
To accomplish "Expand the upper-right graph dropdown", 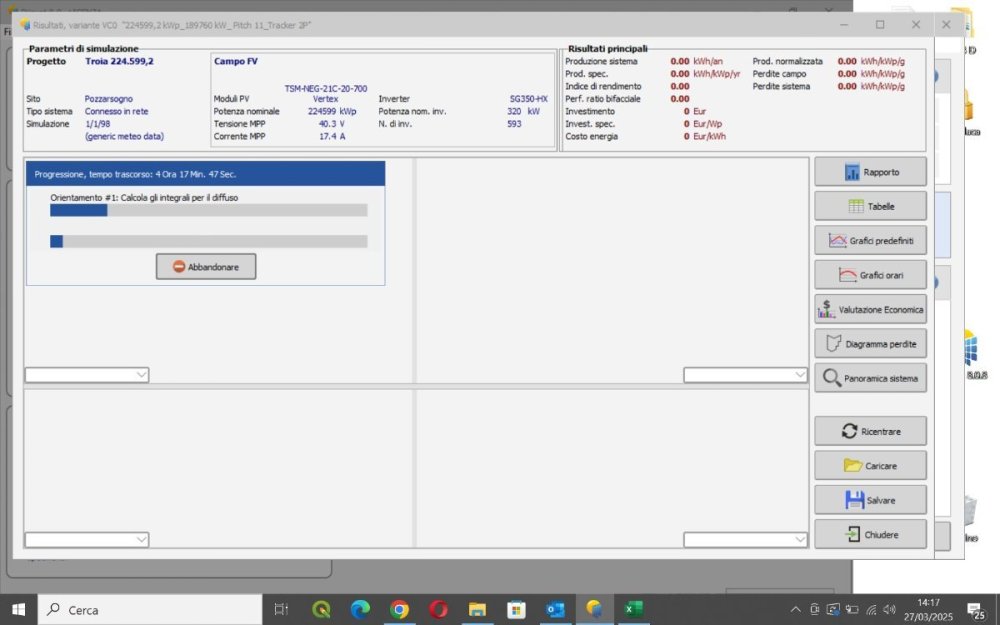I will 799,375.
